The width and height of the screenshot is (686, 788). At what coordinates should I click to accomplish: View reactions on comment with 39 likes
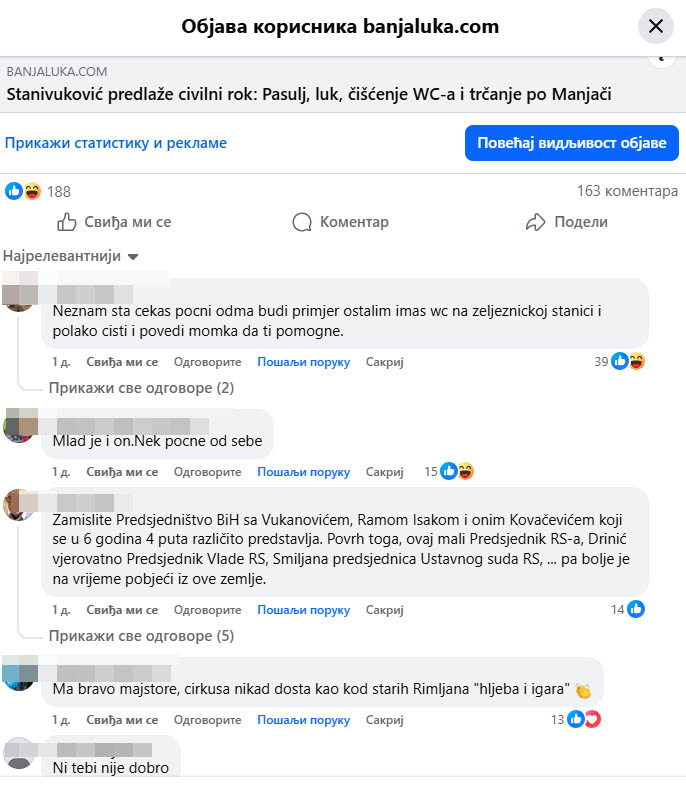(x=628, y=361)
